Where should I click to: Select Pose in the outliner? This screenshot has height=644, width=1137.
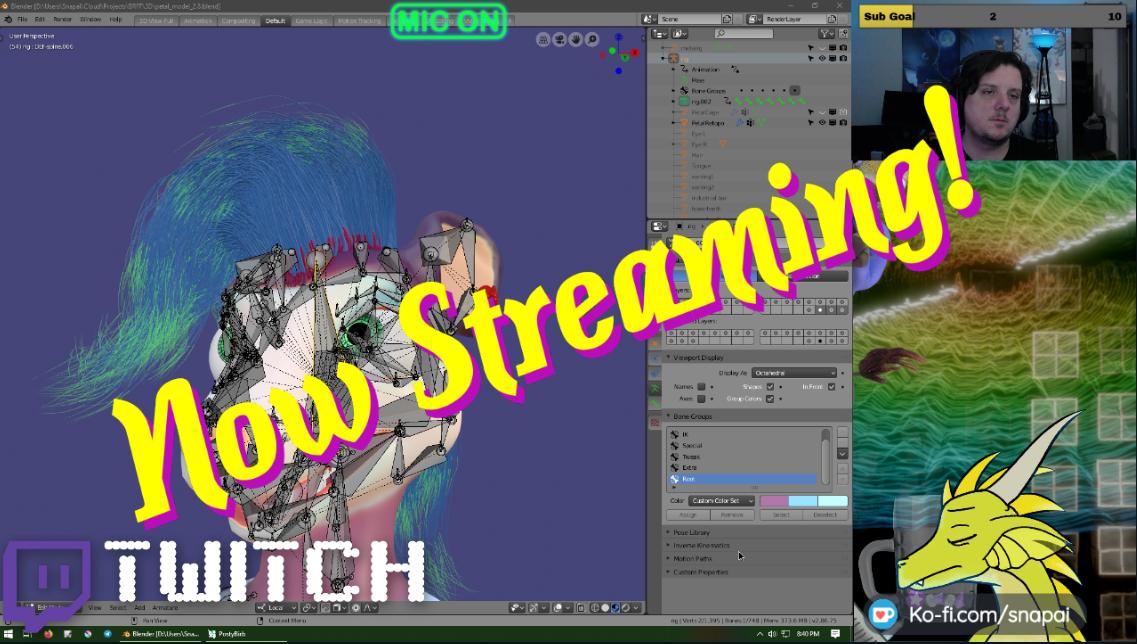point(698,80)
